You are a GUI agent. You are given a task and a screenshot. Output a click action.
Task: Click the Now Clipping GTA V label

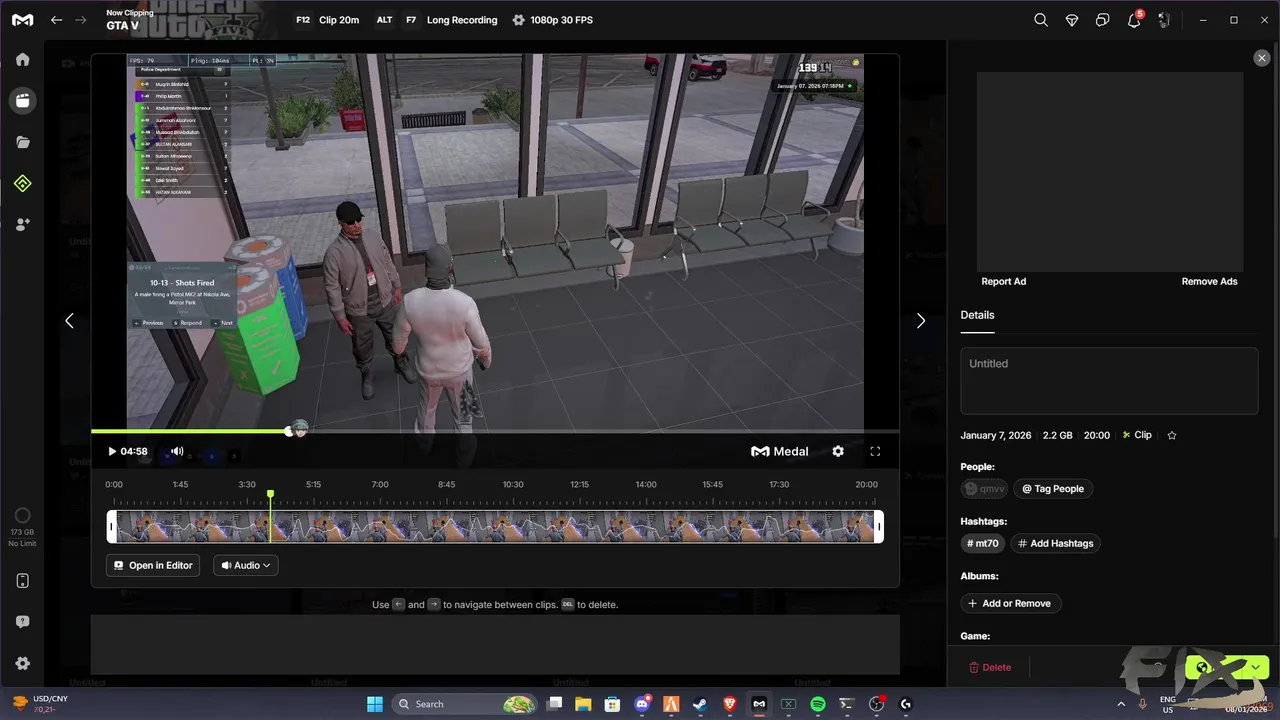tap(129, 20)
